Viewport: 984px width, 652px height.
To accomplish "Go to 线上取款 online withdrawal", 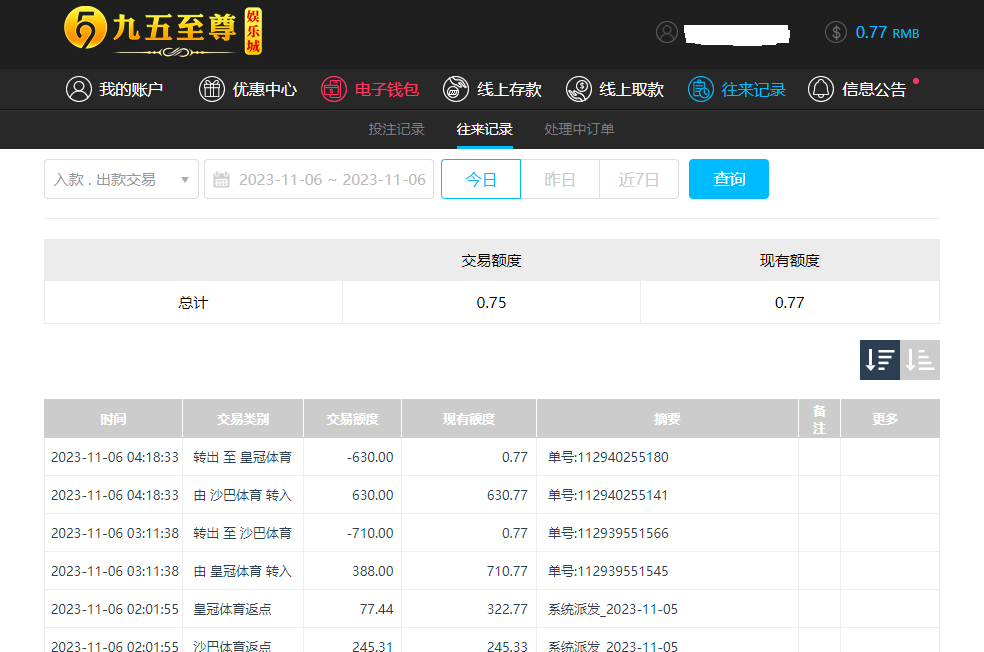I will pos(615,89).
